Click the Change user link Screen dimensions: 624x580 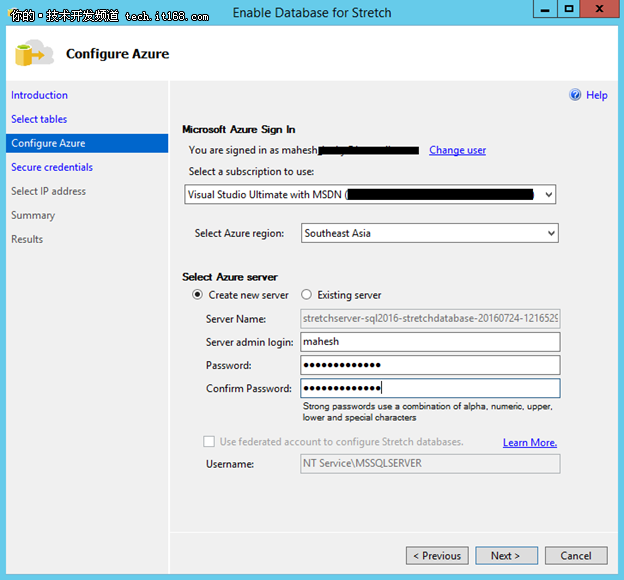457,150
